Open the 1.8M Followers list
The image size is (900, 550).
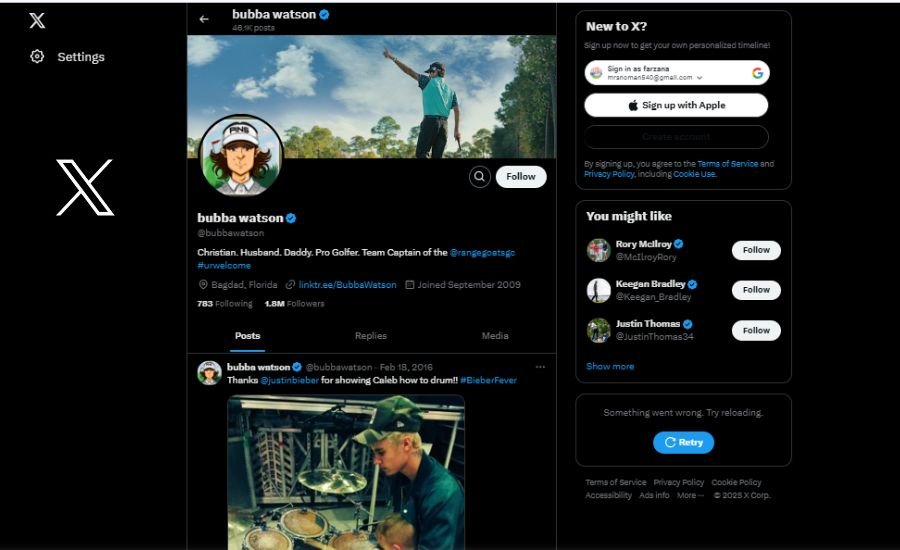294,304
